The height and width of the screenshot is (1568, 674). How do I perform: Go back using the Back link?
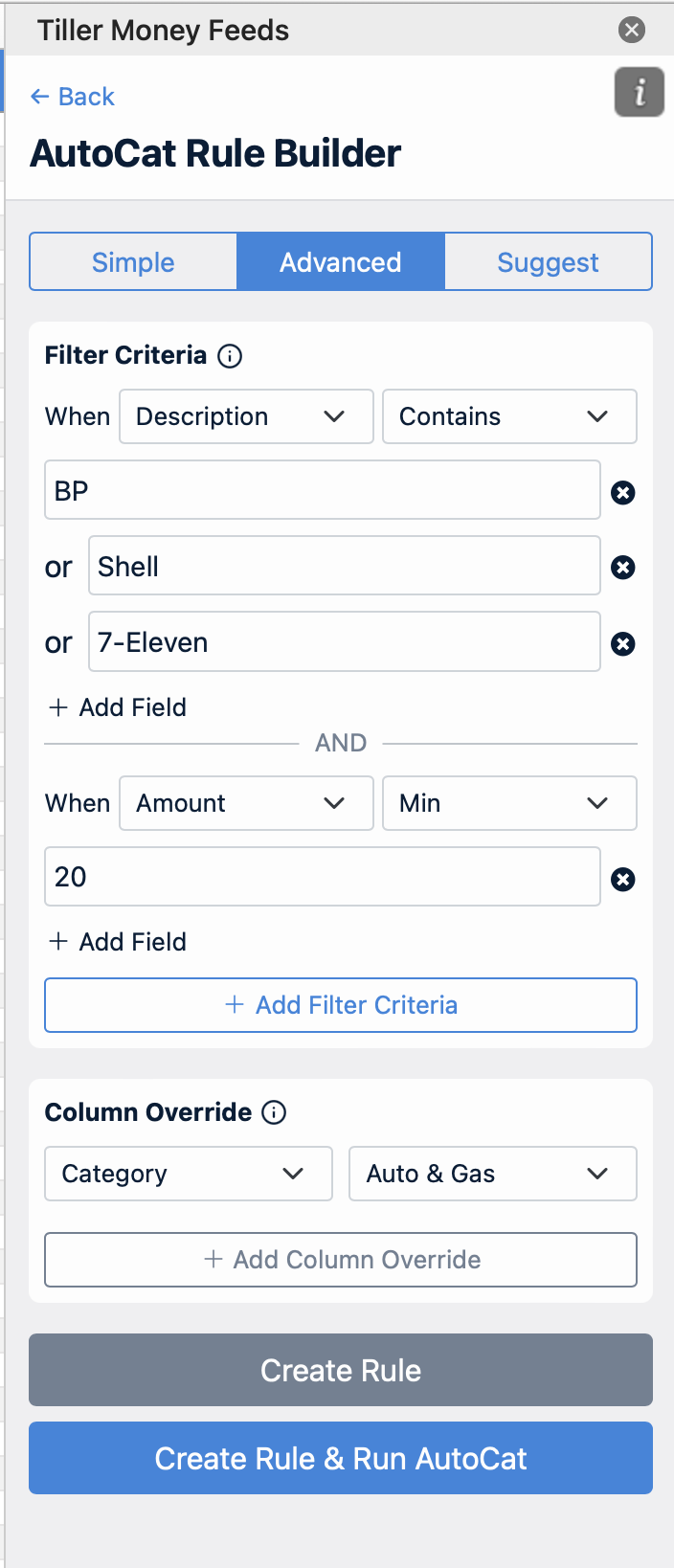(73, 97)
